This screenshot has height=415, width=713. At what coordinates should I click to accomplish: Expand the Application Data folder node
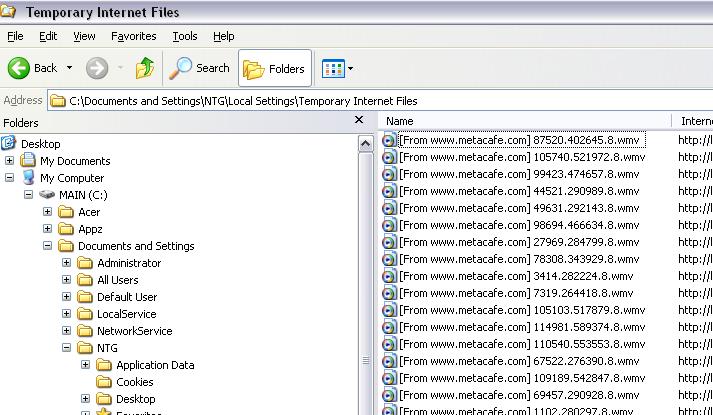[85, 364]
